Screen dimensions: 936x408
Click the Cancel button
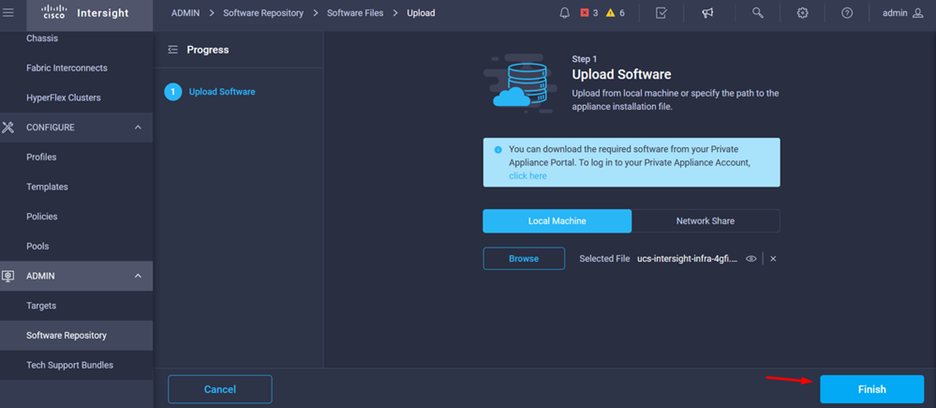pyautogui.click(x=220, y=389)
